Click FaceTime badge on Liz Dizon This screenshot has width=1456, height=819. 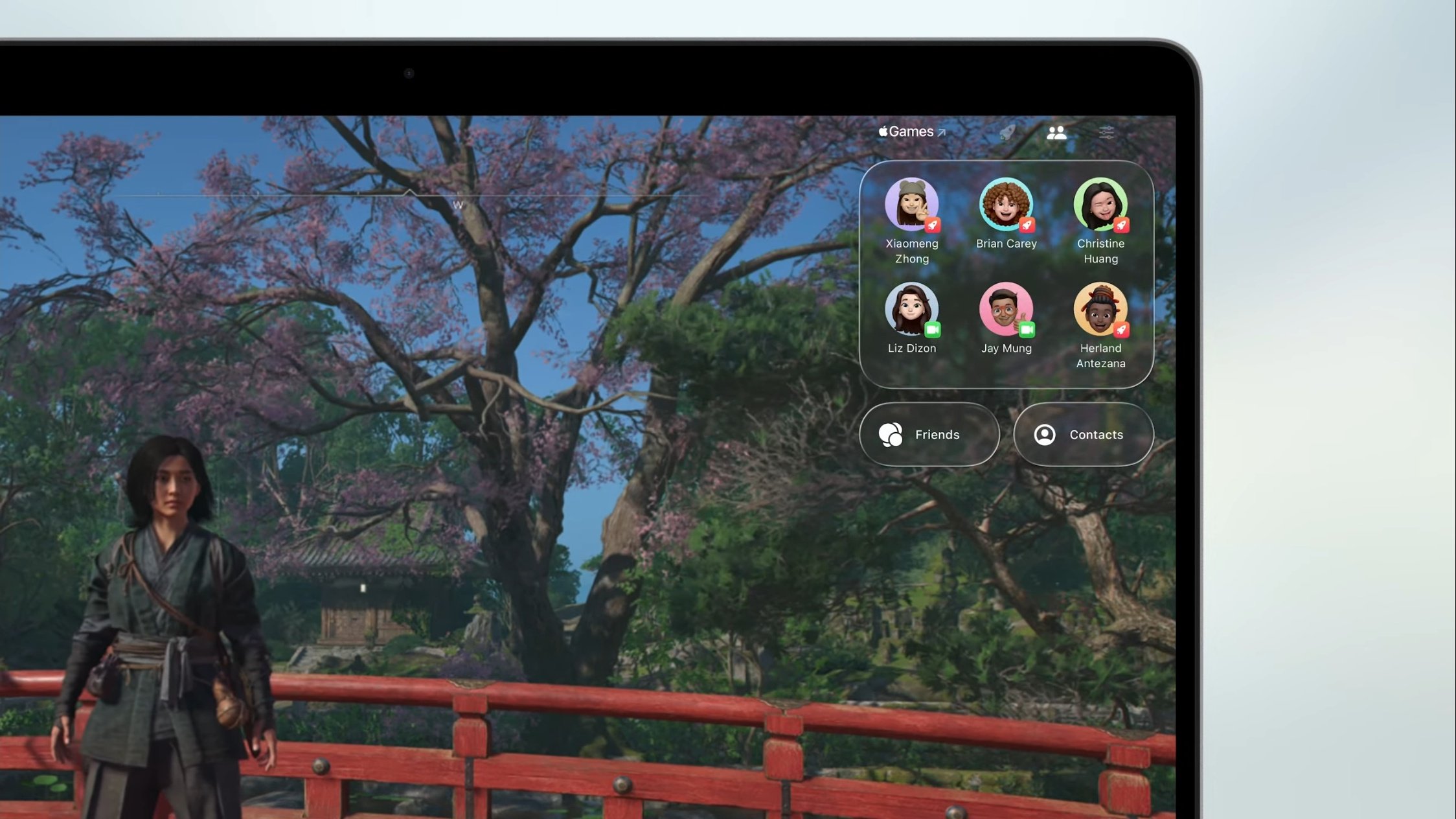coord(932,329)
